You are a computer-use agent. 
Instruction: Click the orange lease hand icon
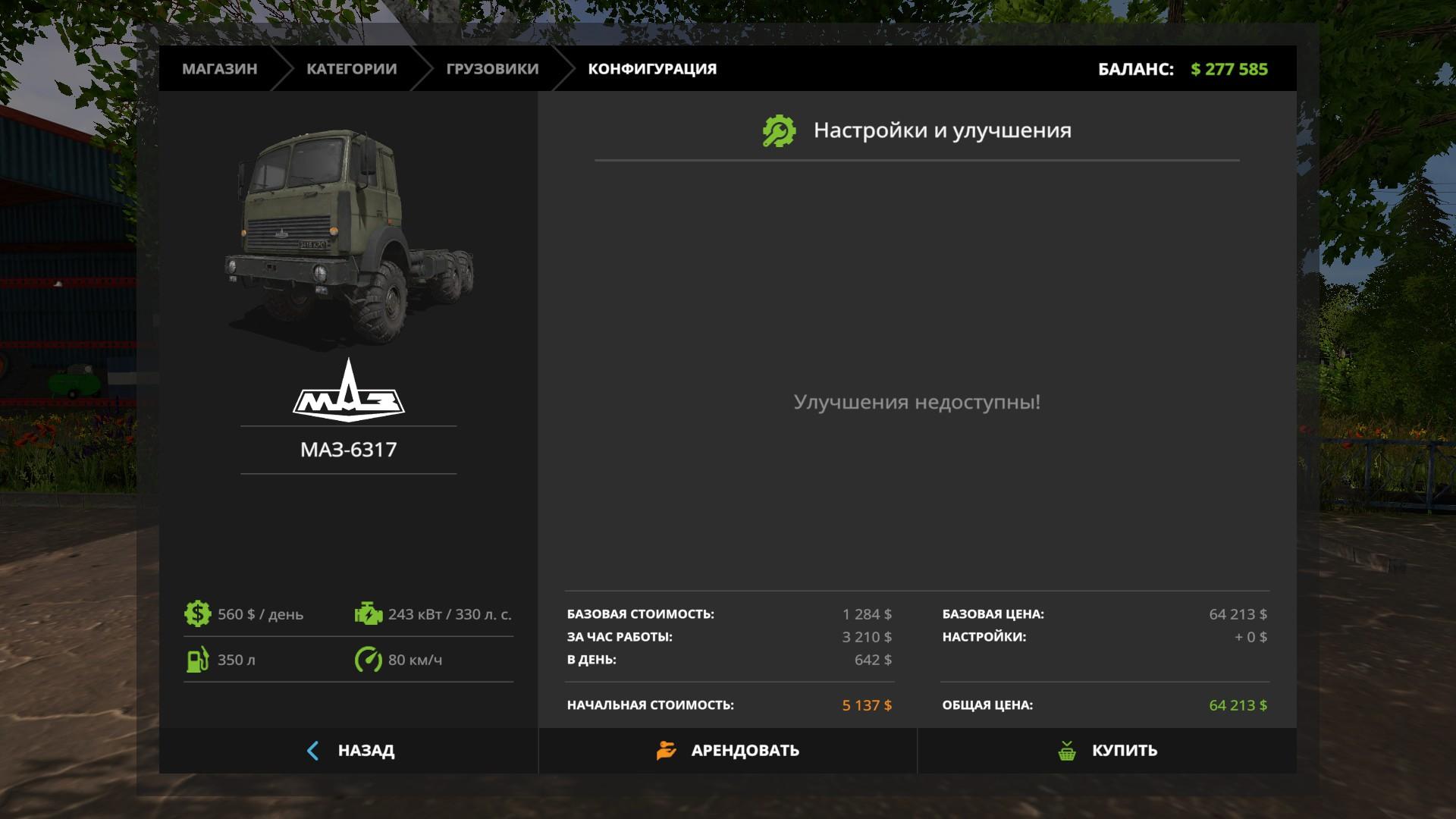[x=666, y=751]
